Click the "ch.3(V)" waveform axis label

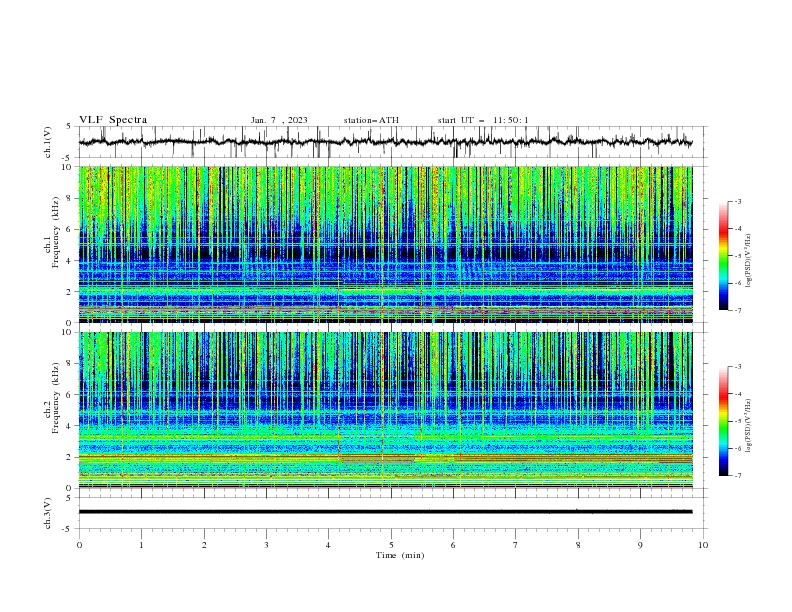point(48,513)
